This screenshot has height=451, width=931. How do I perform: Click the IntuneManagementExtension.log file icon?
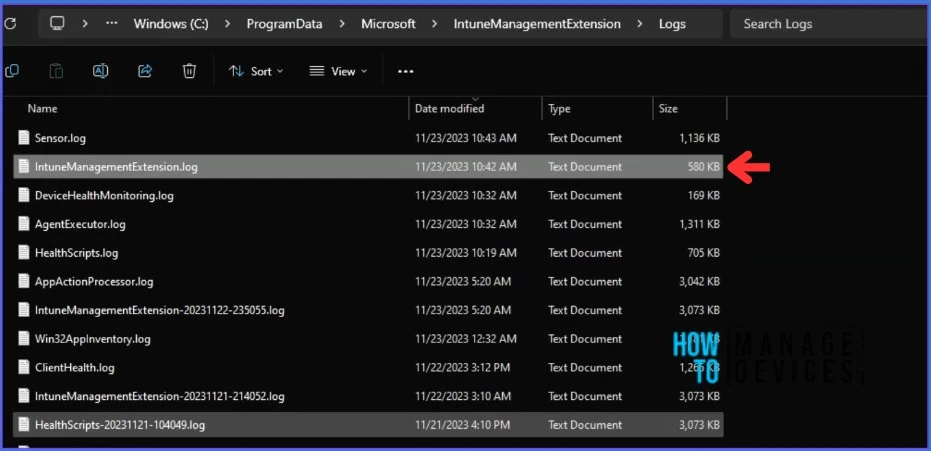(24, 167)
